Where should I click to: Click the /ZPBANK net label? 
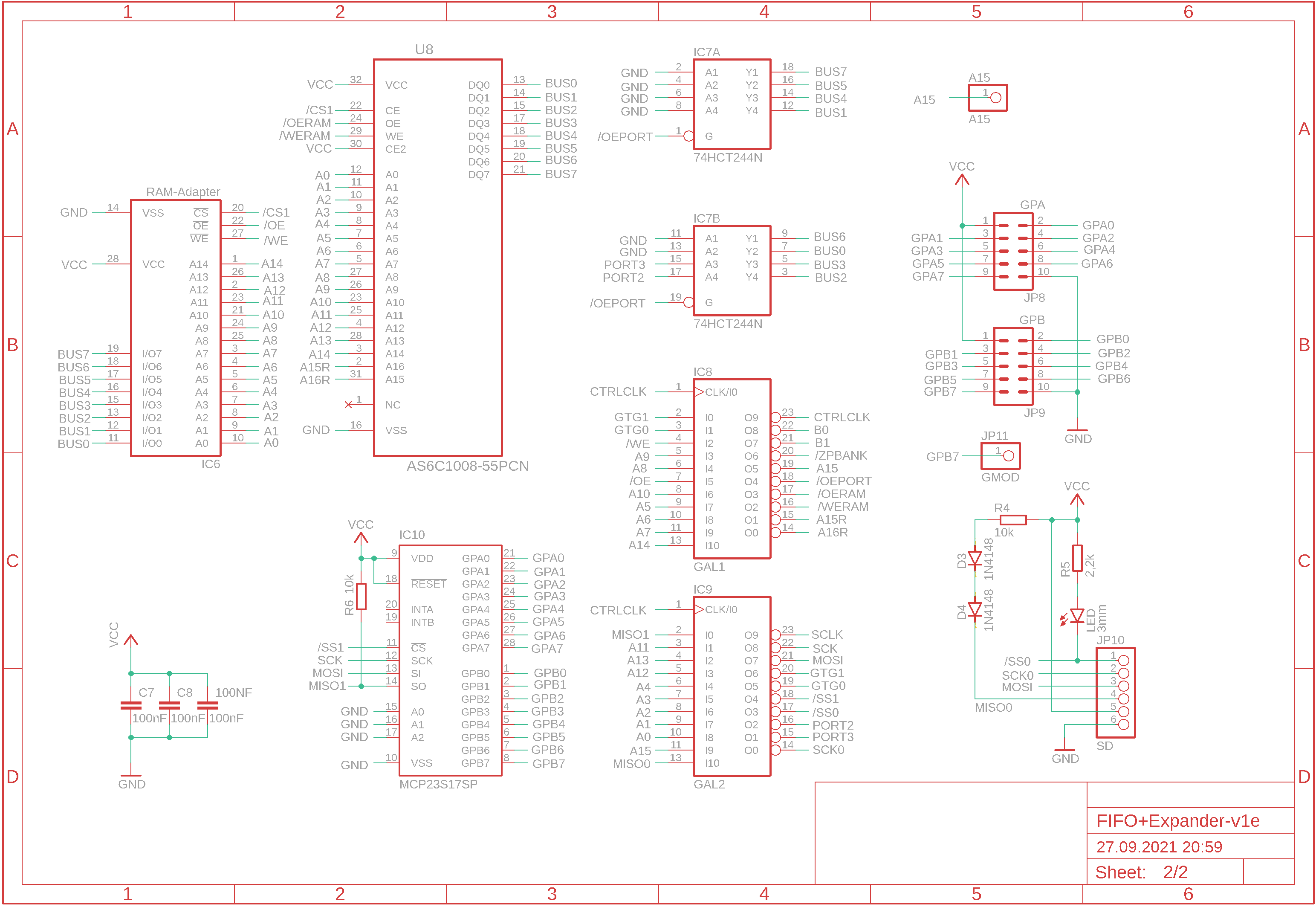click(x=841, y=455)
